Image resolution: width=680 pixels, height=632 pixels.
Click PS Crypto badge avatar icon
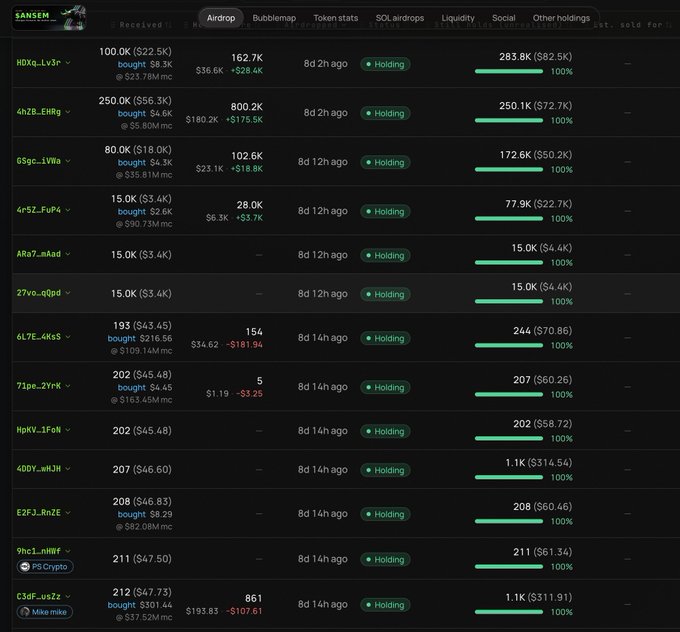click(x=25, y=567)
